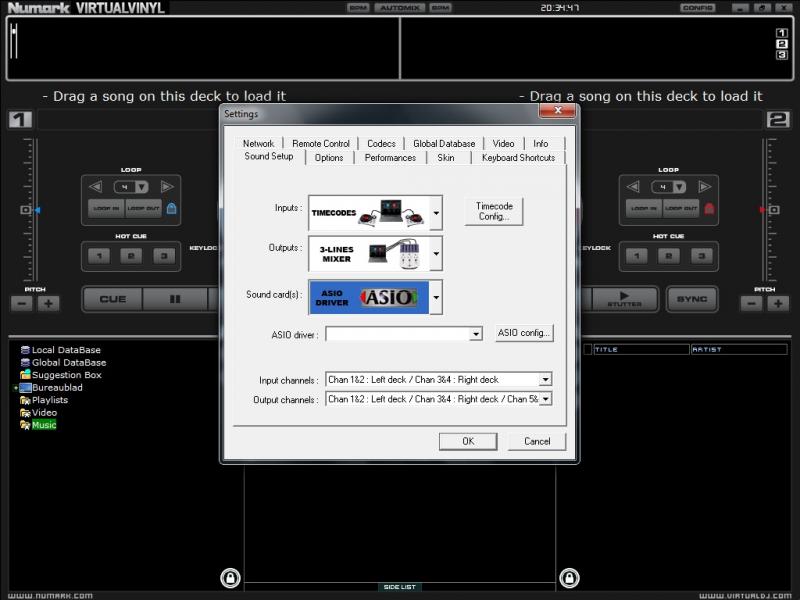Open the Local DataBase folder
Image resolution: width=800 pixels, height=600 pixels.
[x=61, y=350]
